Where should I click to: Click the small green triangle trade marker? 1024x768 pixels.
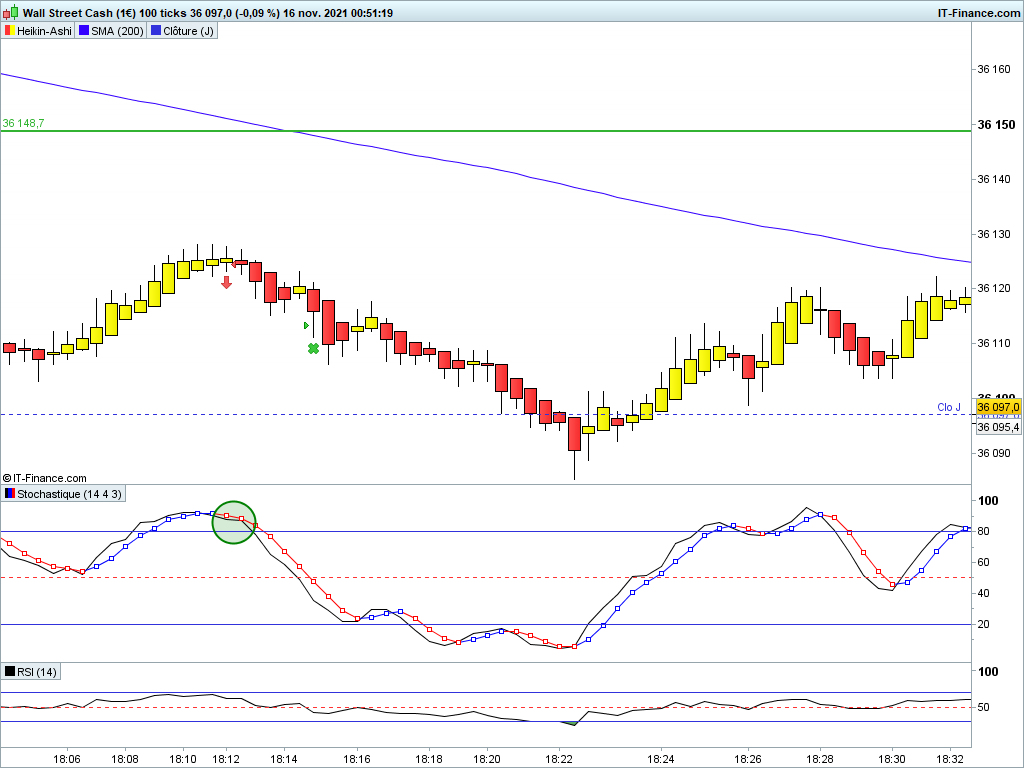(306, 325)
